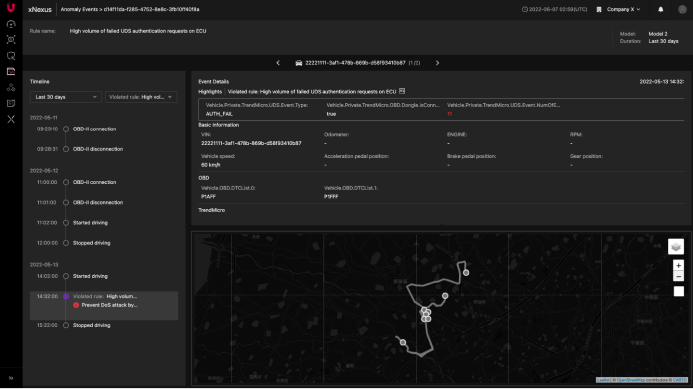This screenshot has height=389, width=693.
Task: Open the OpenStreetMap attribution link
Action: coord(631,380)
